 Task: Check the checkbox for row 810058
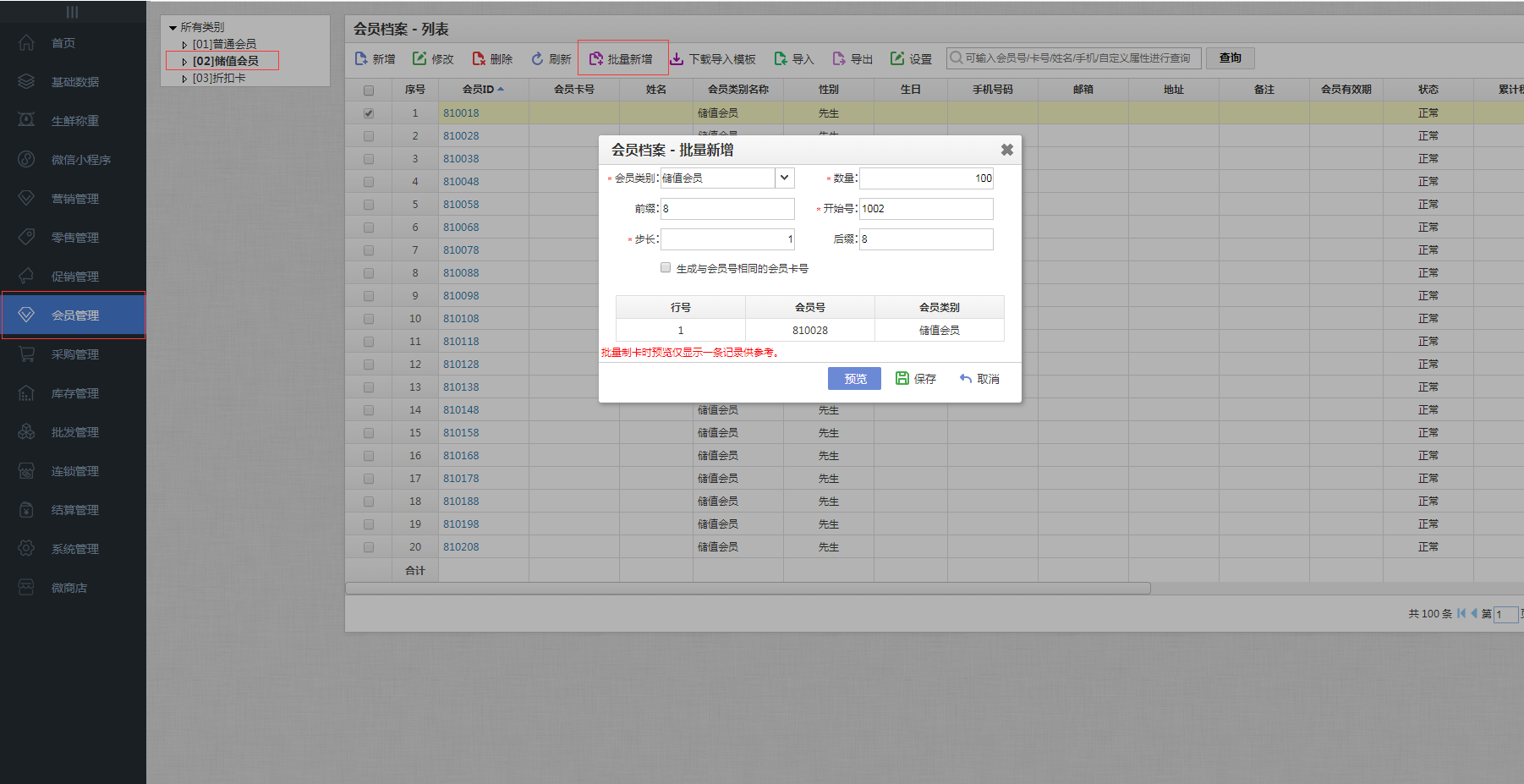click(369, 204)
